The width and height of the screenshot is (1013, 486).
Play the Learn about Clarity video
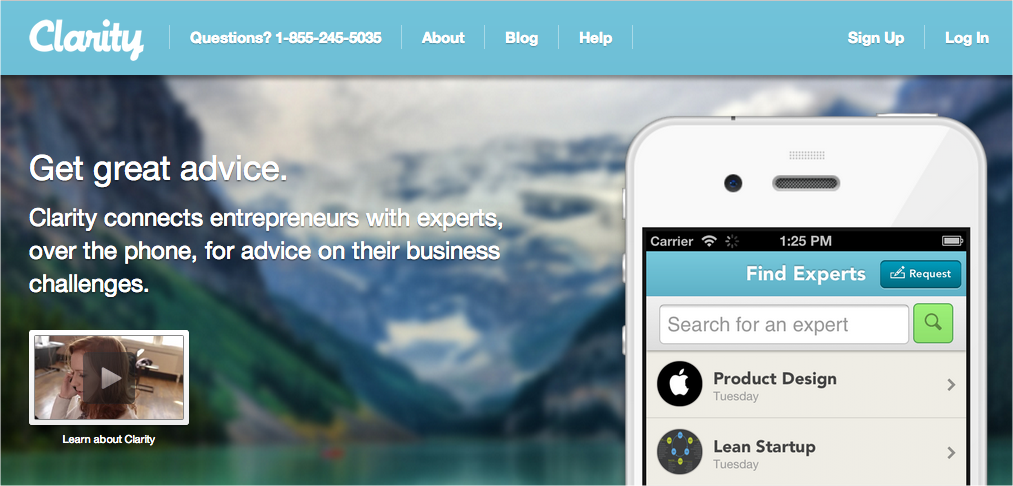point(109,377)
